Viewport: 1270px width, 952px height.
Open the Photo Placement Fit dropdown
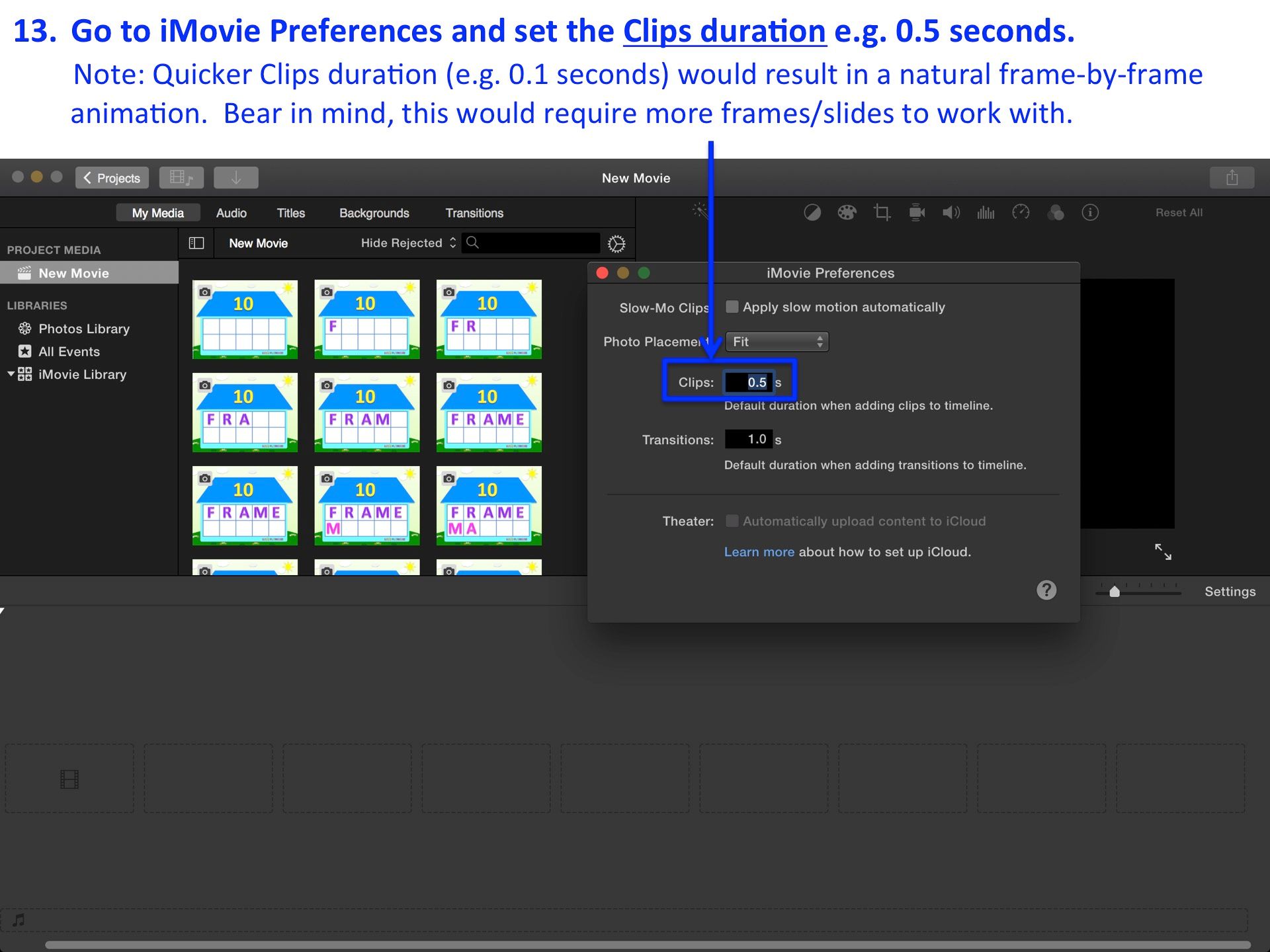click(x=777, y=342)
